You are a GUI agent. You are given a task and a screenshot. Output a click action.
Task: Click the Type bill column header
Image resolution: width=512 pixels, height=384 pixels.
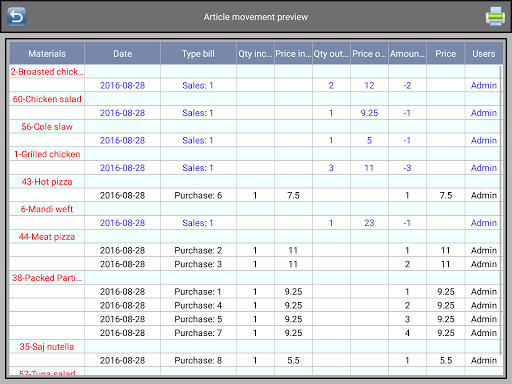click(198, 53)
